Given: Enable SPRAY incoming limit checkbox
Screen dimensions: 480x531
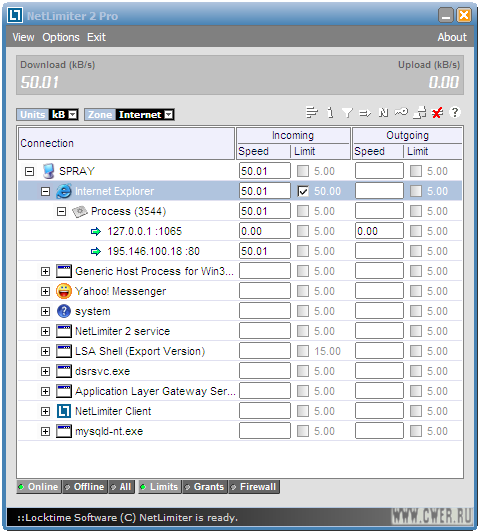Looking at the screenshot, I should pyautogui.click(x=303, y=171).
